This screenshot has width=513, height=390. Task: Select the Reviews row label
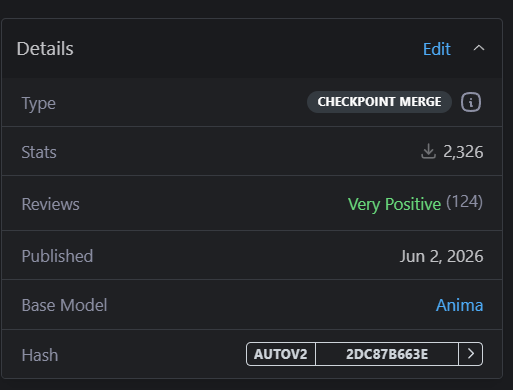pos(51,204)
